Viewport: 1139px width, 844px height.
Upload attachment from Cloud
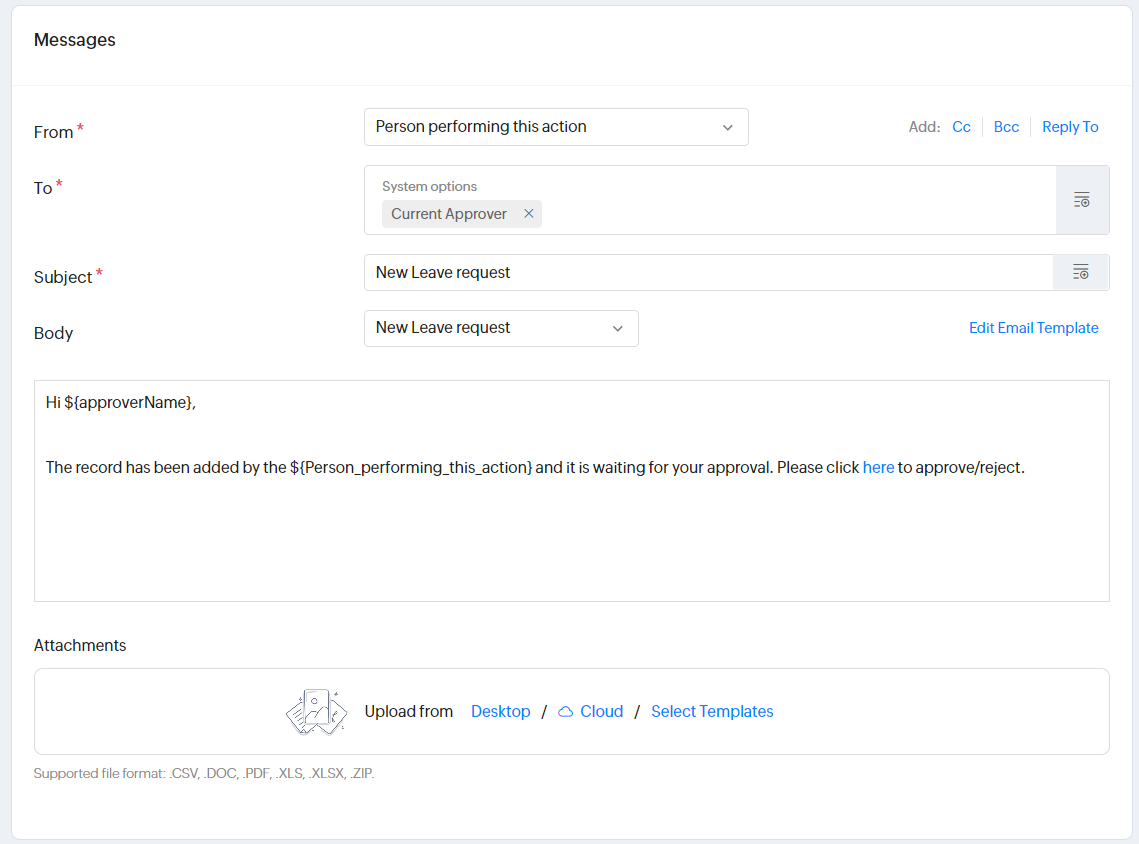click(x=601, y=712)
